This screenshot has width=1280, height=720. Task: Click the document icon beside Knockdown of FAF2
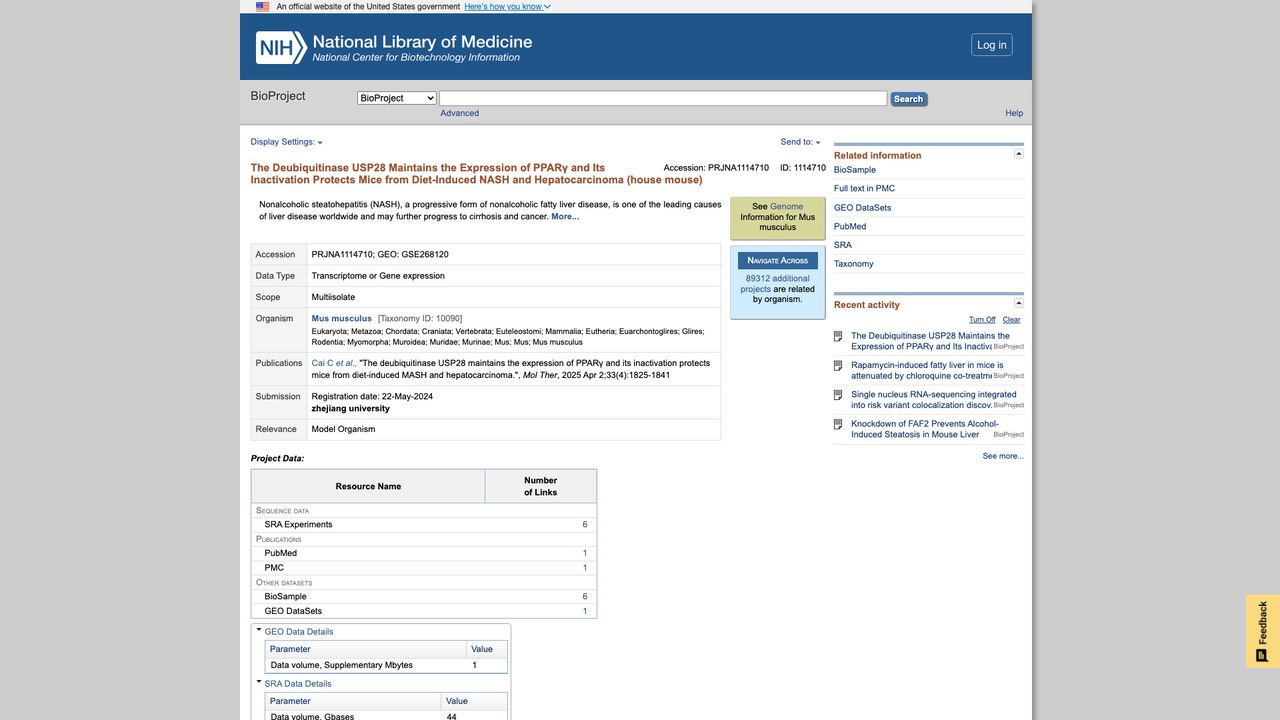pos(838,425)
